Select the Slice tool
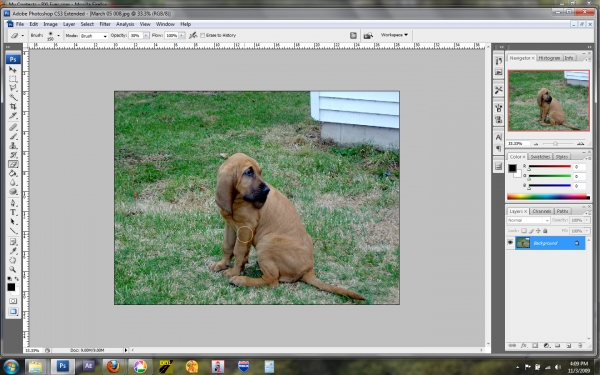 coord(13,116)
